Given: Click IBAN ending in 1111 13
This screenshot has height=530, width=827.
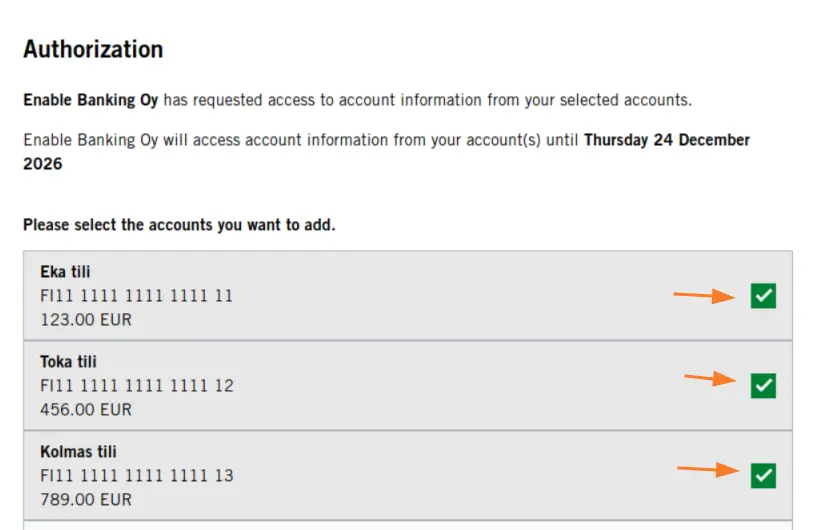Looking at the screenshot, I should 137,476.
